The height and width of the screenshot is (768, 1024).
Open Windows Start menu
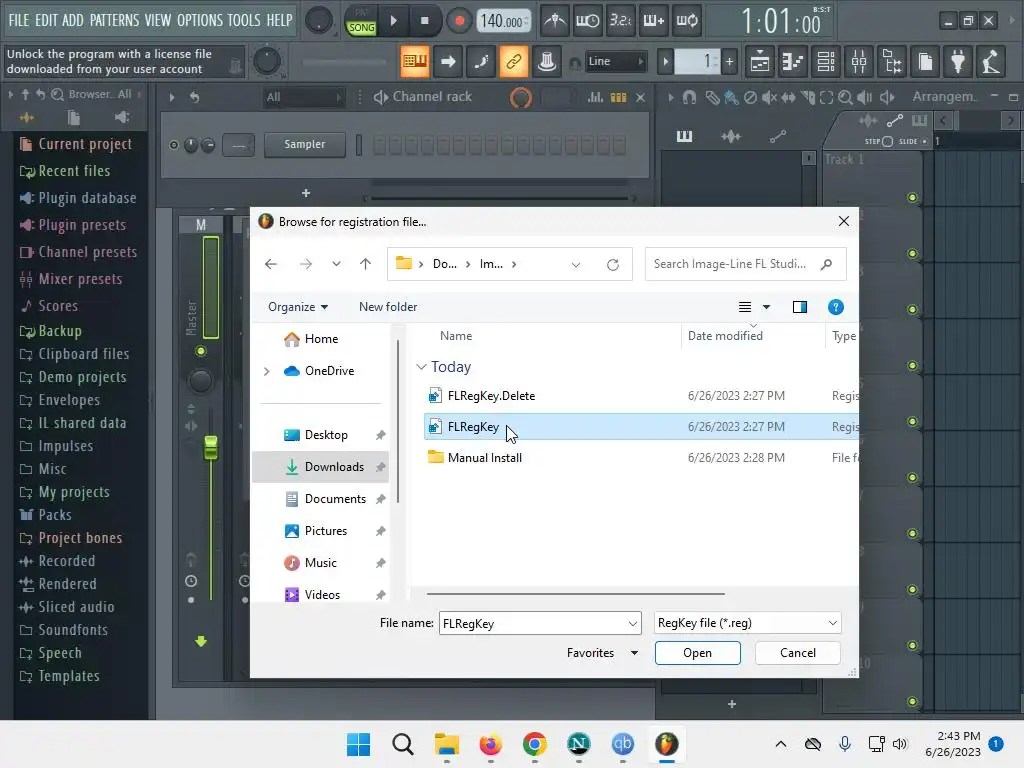click(x=358, y=744)
